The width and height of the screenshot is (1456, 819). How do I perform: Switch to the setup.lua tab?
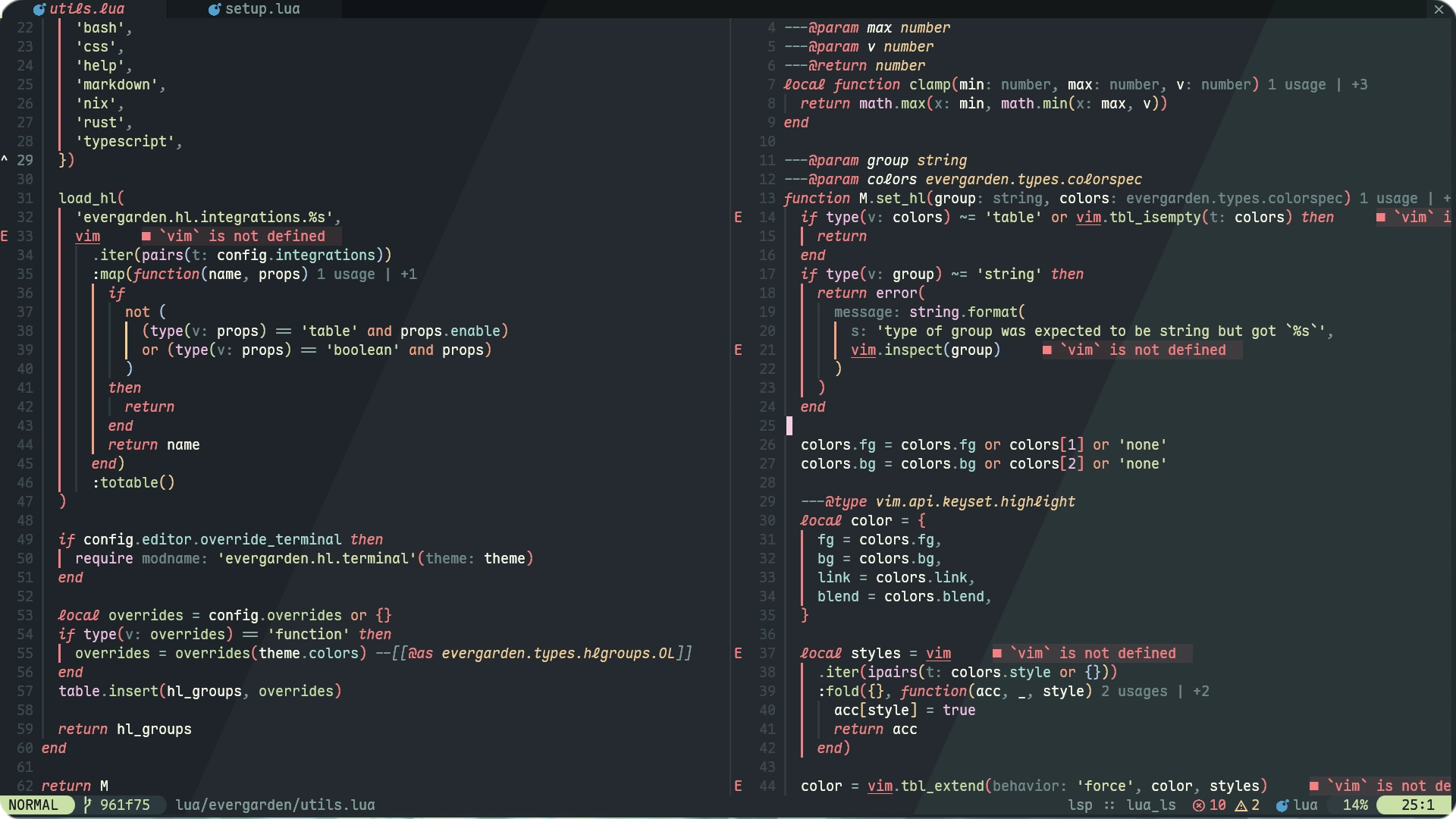(262, 9)
